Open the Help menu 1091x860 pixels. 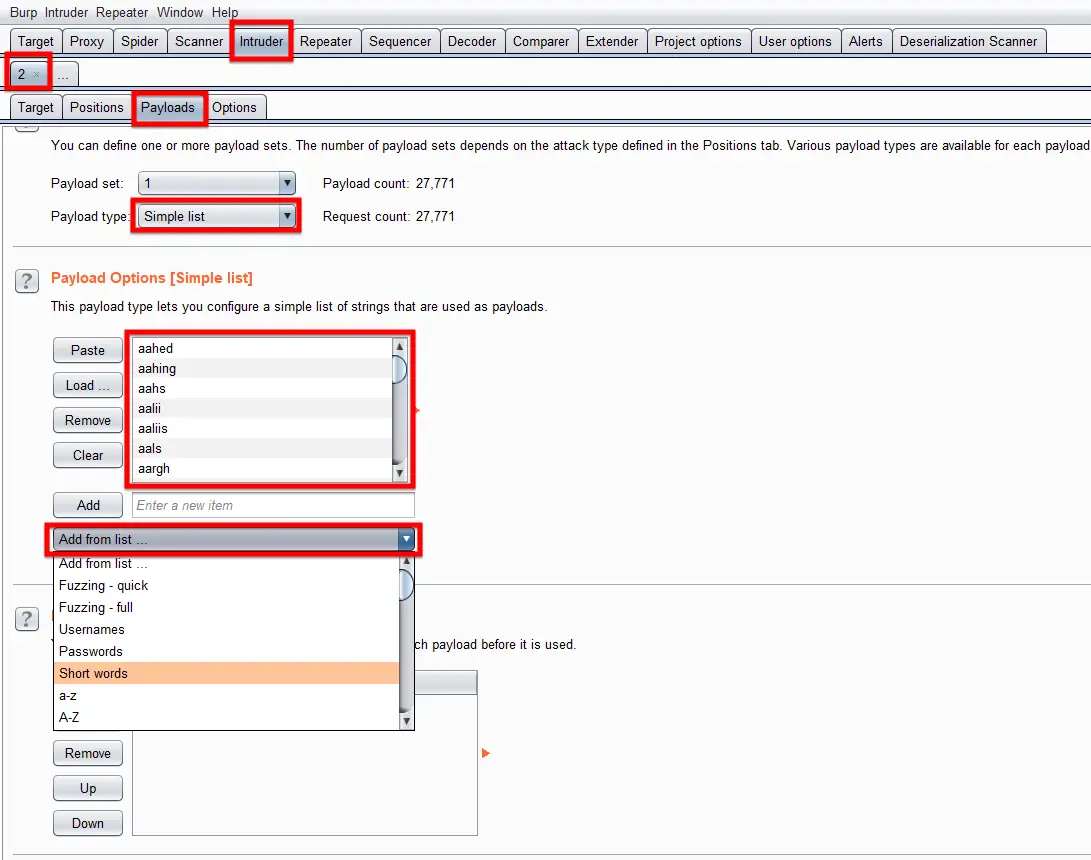tap(225, 13)
